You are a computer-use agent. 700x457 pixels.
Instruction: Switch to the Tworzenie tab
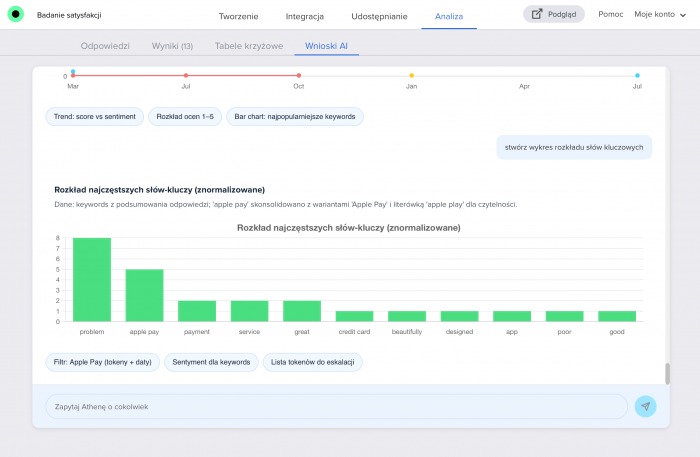click(x=238, y=16)
